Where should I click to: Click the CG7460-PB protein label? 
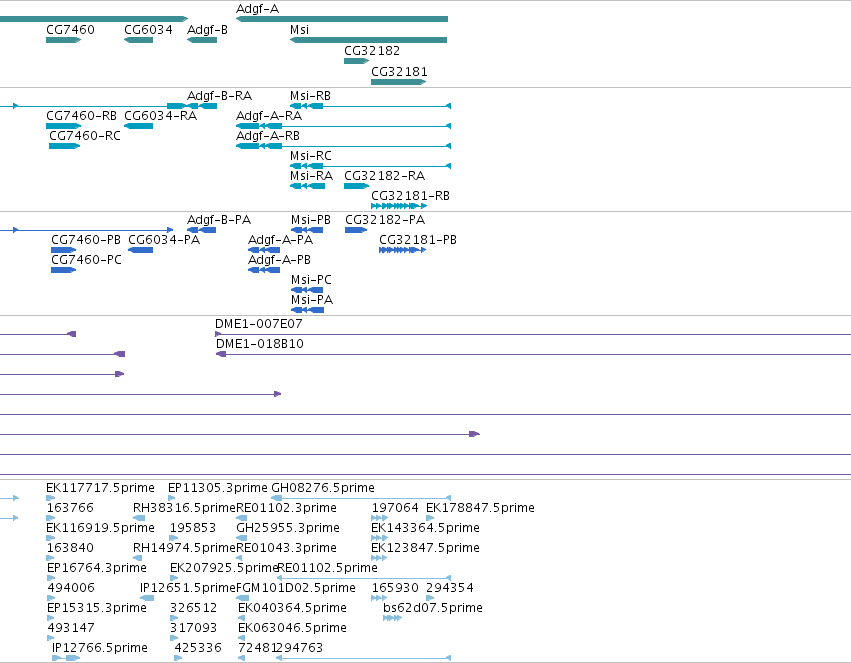[86, 240]
